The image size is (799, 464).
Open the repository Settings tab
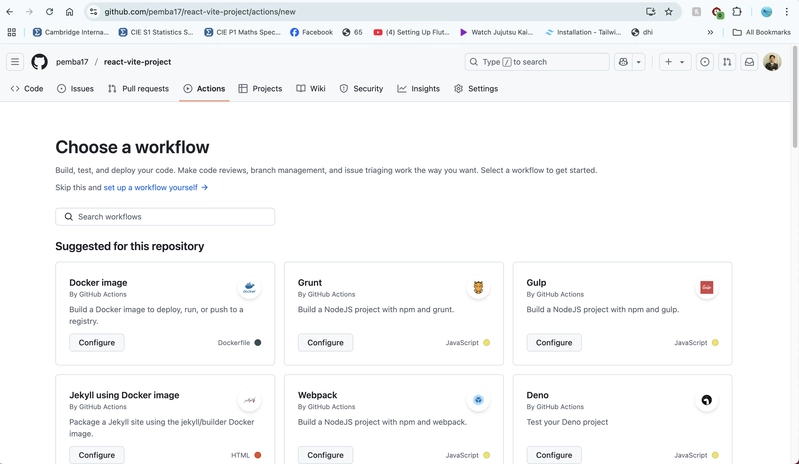476,89
